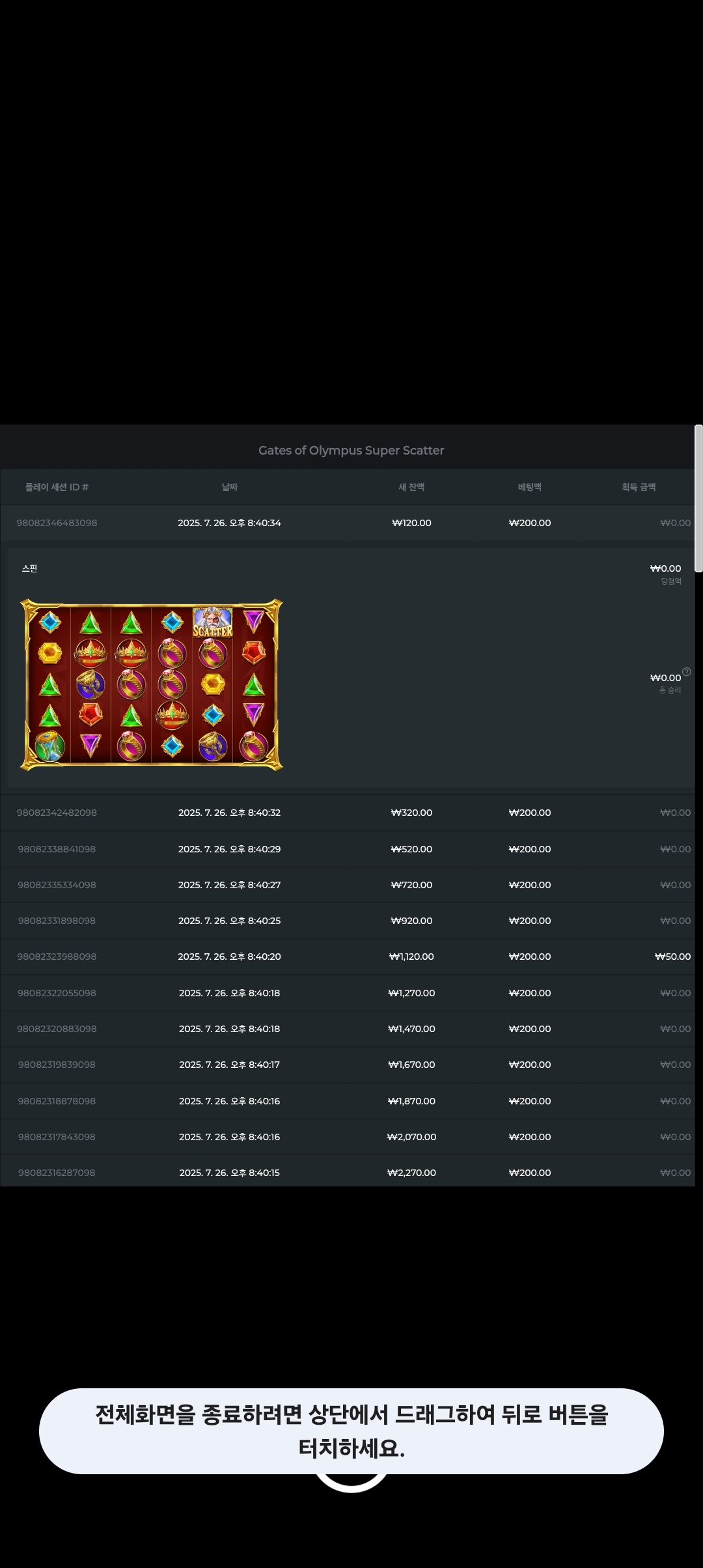Click the date ending 8:40:29
The height and width of the screenshot is (1568, 703).
230,849
